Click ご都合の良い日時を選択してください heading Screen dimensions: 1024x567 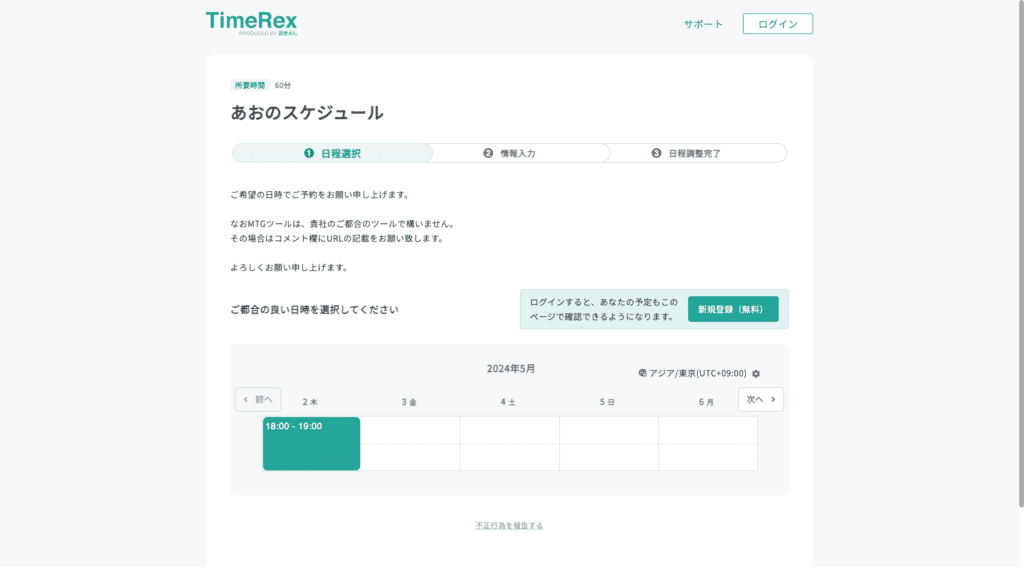pyautogui.click(x=314, y=310)
